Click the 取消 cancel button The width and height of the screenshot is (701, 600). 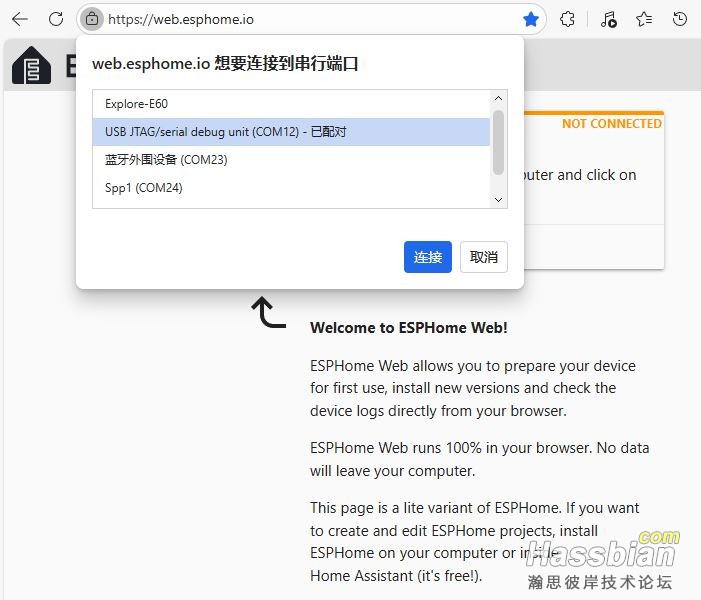coord(484,257)
